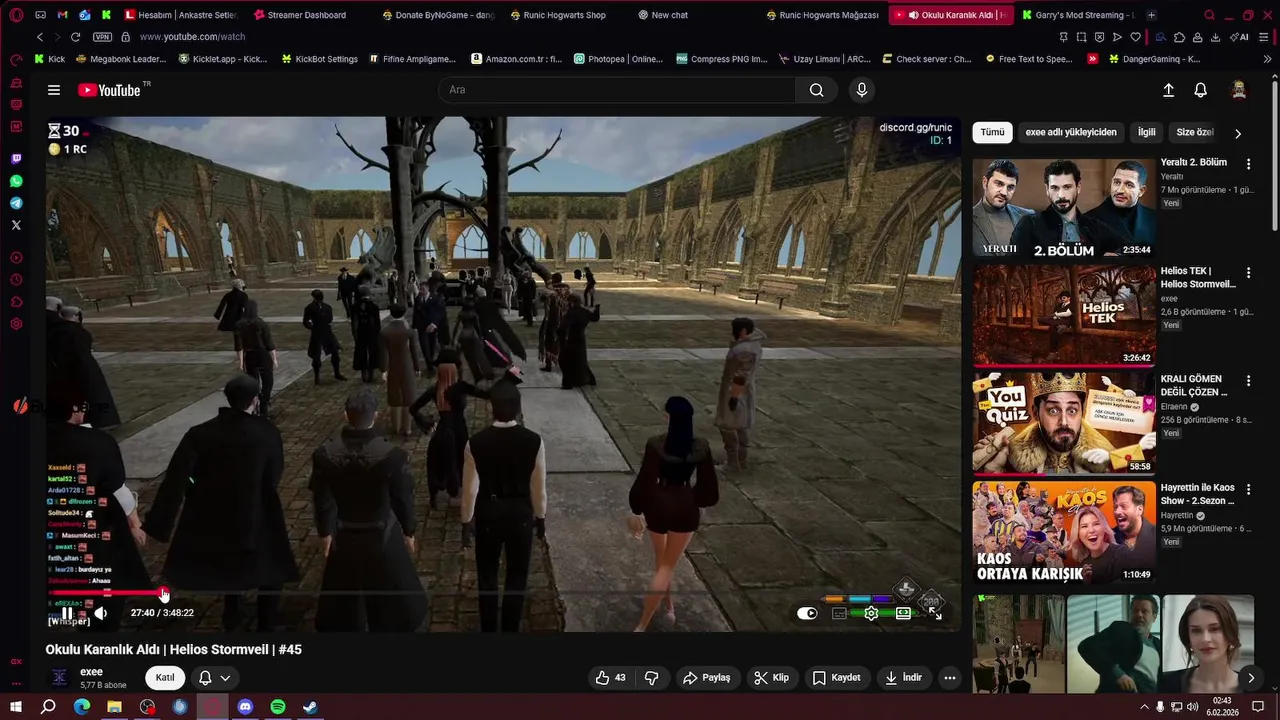The width and height of the screenshot is (1280, 720).
Task: Switch player to theater mode
Action: (904, 613)
